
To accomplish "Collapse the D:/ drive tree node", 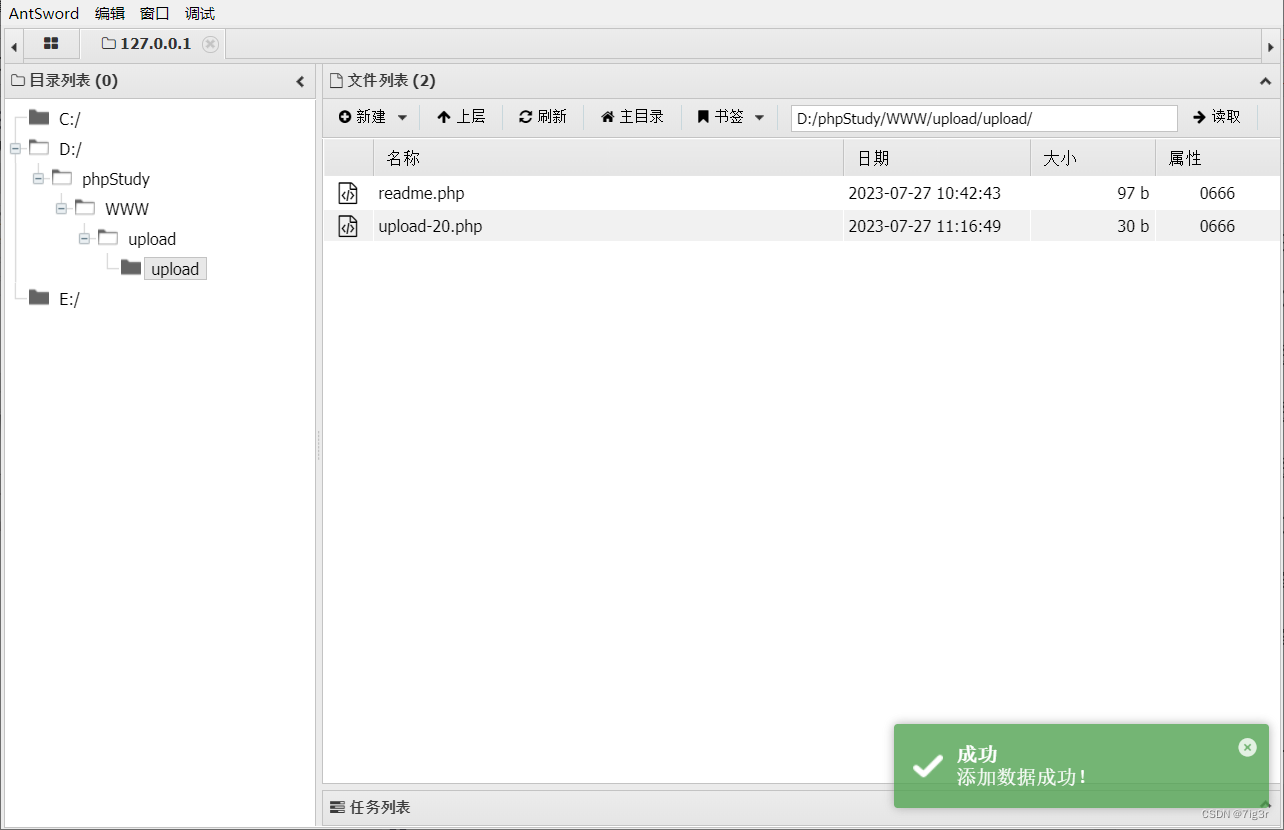I will 15,148.
